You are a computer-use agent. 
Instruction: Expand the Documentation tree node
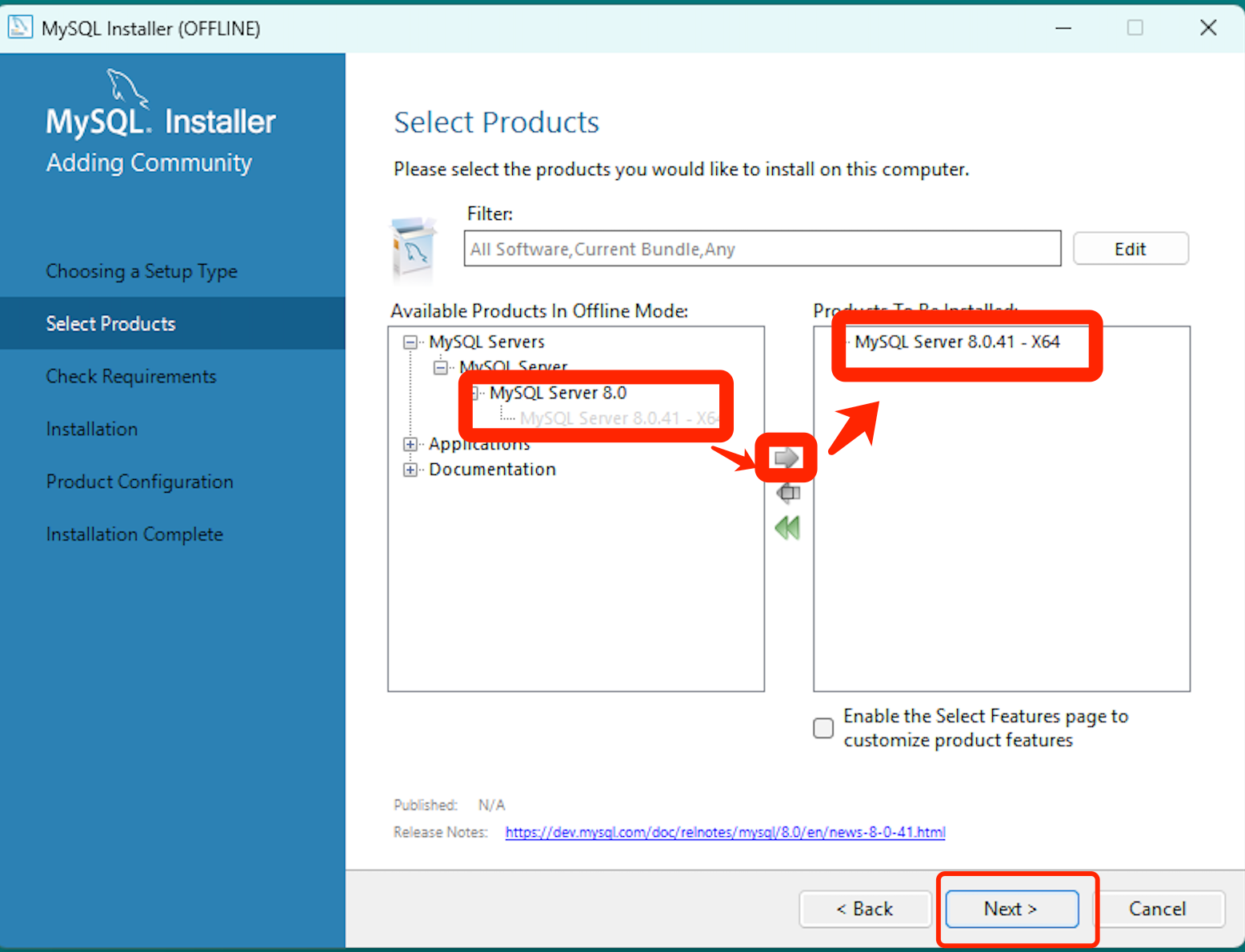(410, 470)
